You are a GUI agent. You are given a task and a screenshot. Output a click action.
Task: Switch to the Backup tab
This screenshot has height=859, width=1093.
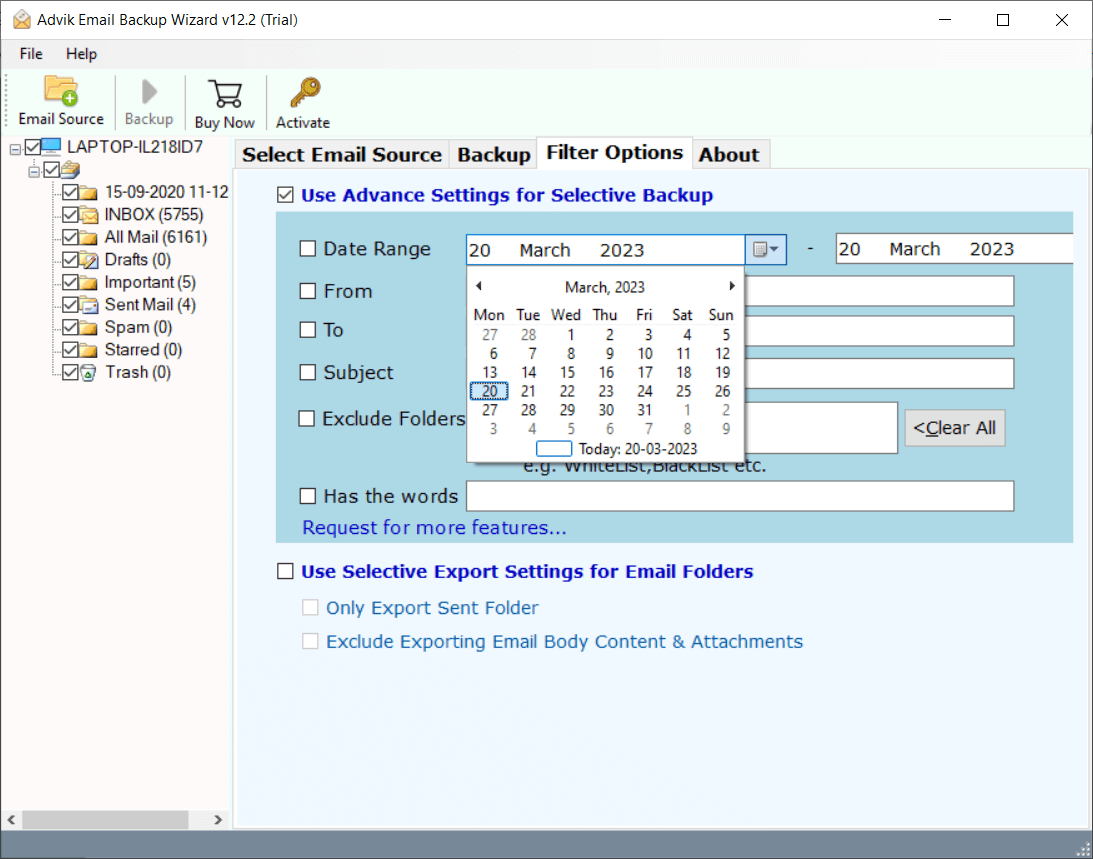(494, 155)
